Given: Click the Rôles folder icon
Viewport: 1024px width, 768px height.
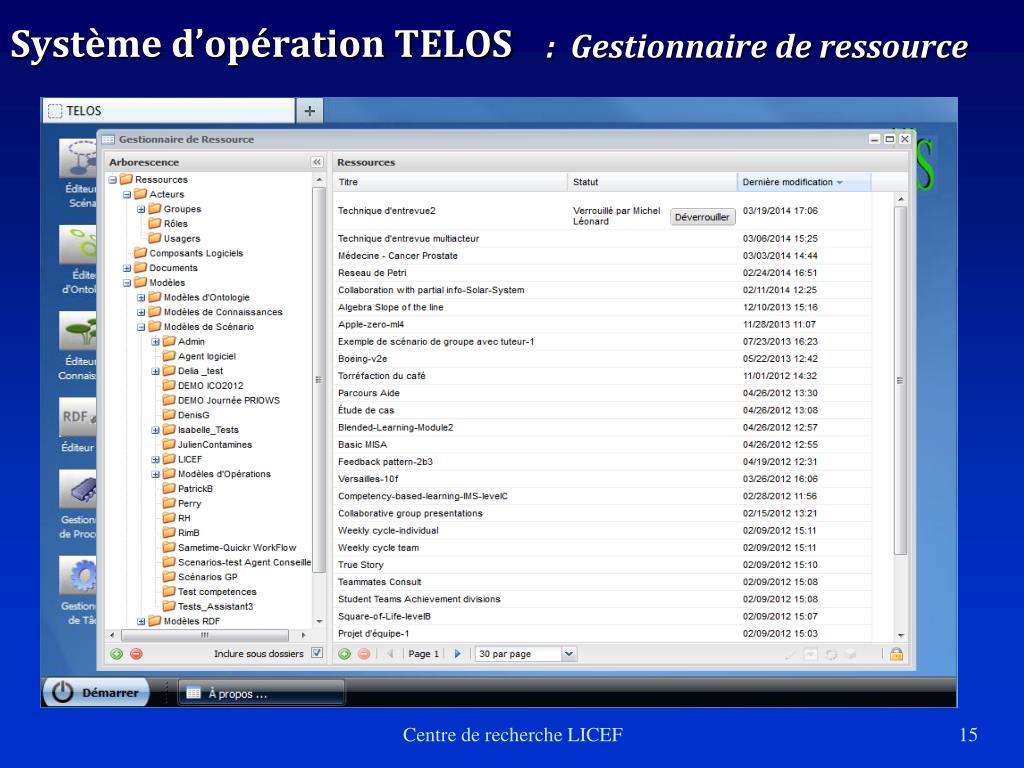Looking at the screenshot, I should (155, 223).
